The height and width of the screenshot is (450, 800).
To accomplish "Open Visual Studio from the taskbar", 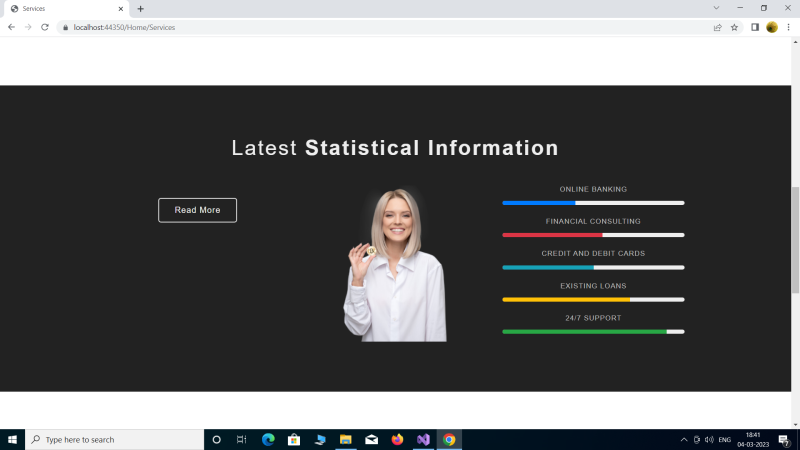I will click(423, 440).
